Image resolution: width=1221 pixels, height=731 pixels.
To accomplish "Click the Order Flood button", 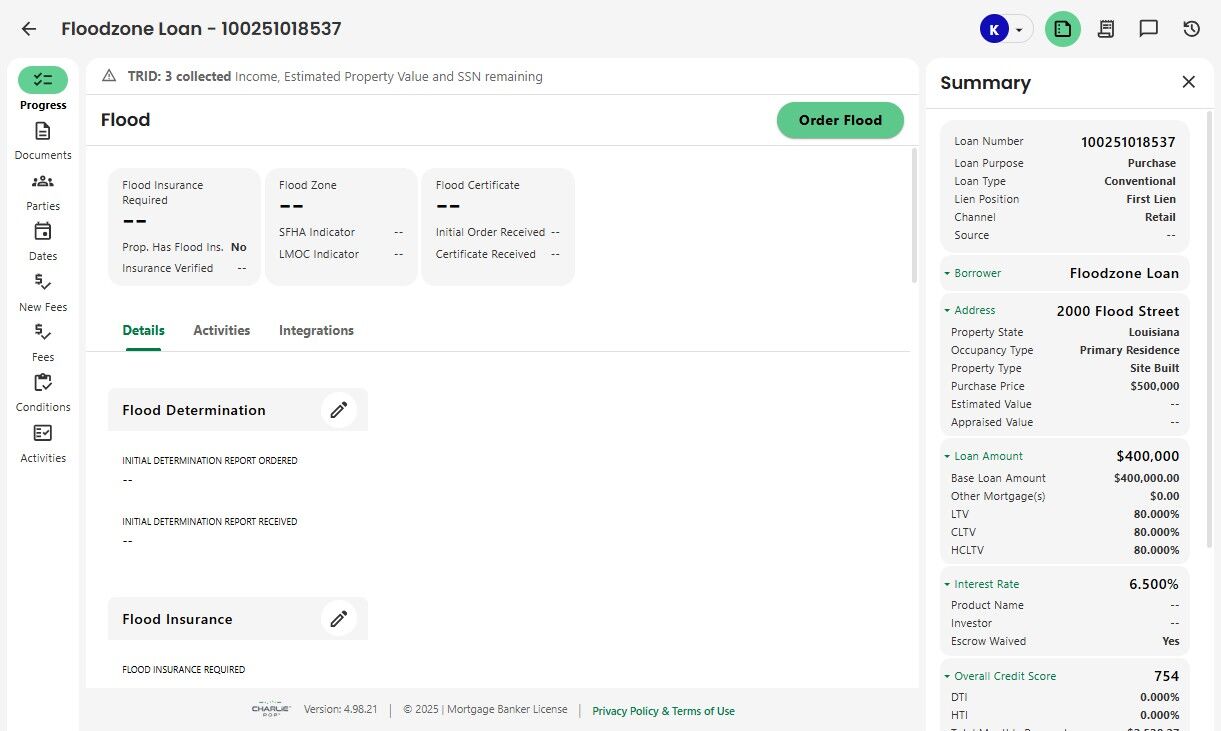I will 840,120.
